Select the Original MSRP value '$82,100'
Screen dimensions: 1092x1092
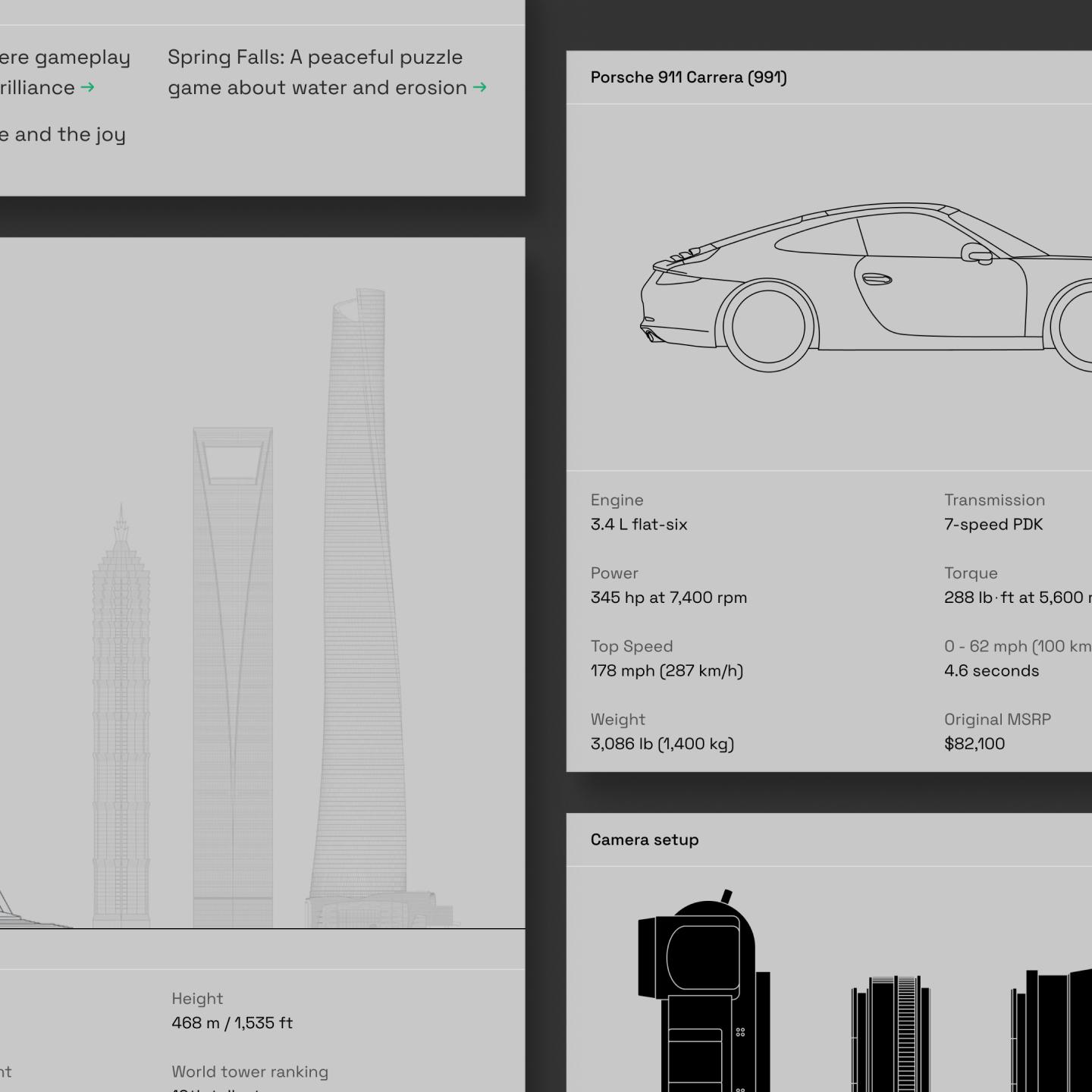[x=974, y=744]
